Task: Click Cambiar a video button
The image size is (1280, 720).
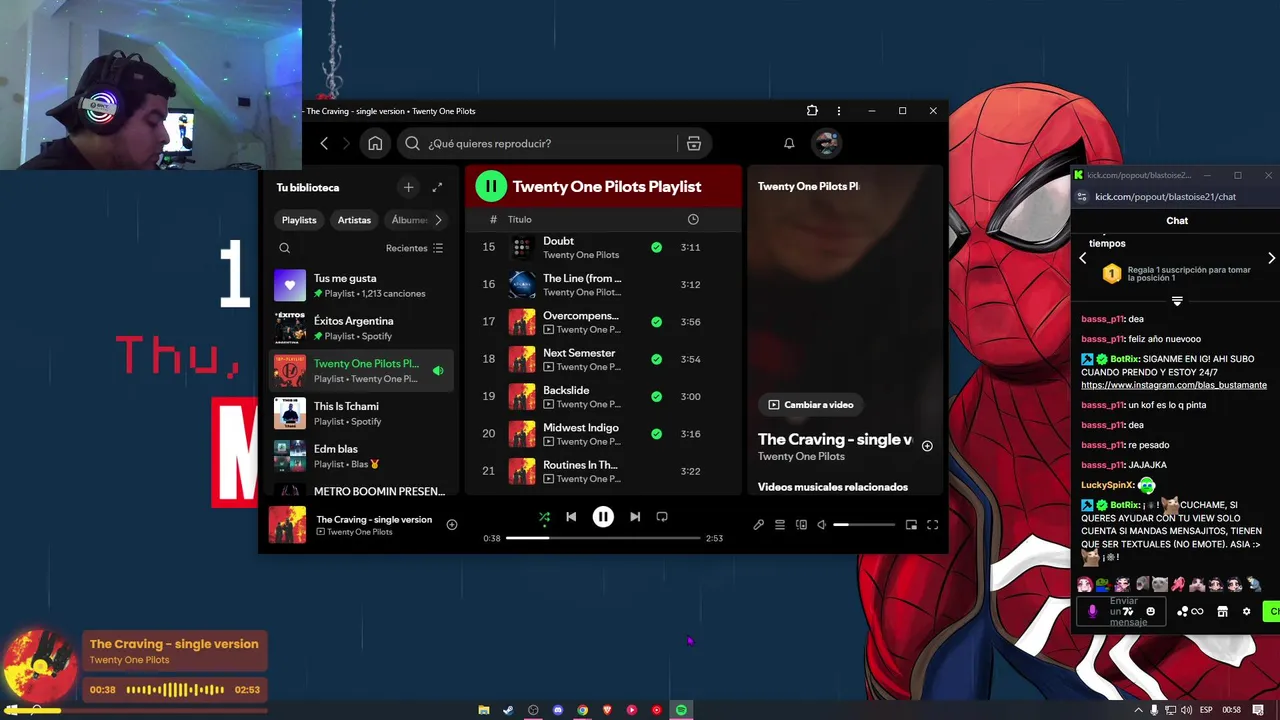Action: [811, 404]
